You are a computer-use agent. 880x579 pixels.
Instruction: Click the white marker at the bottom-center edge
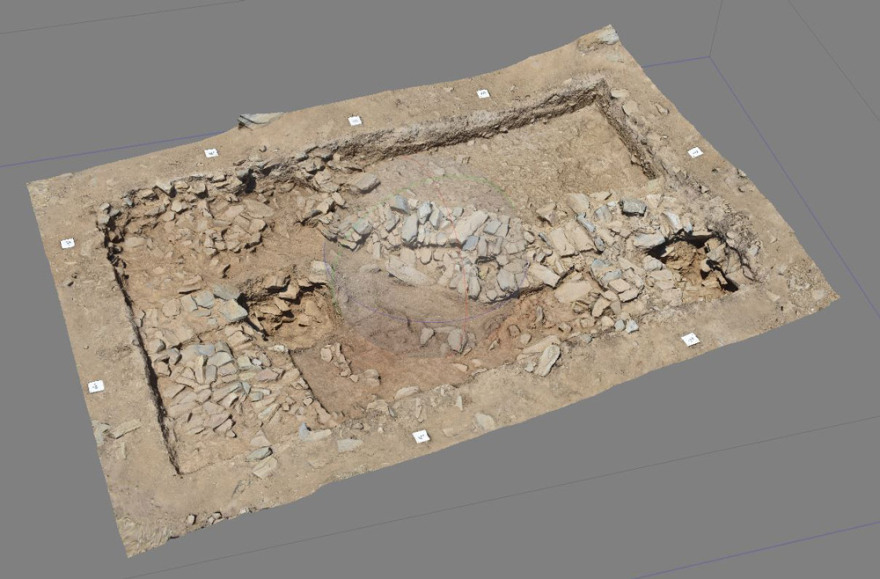click(421, 436)
